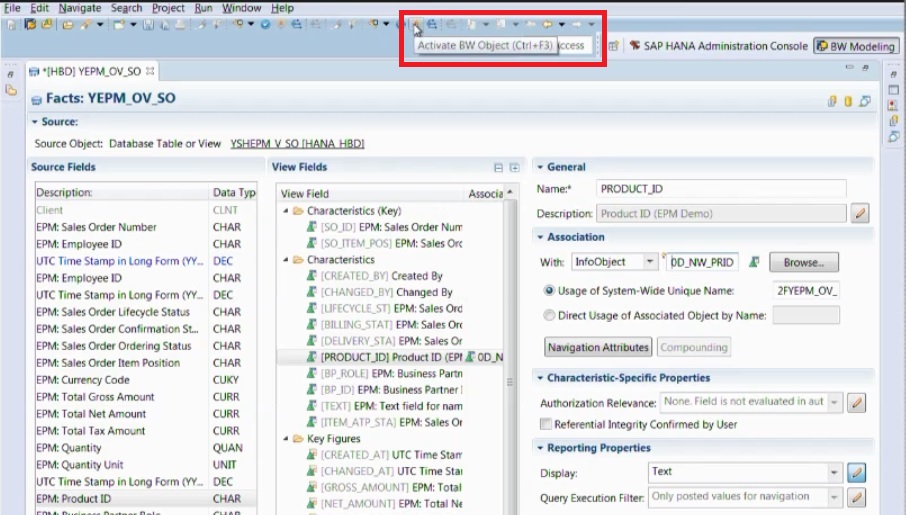Switch to BW Modeling perspective

(x=856, y=46)
